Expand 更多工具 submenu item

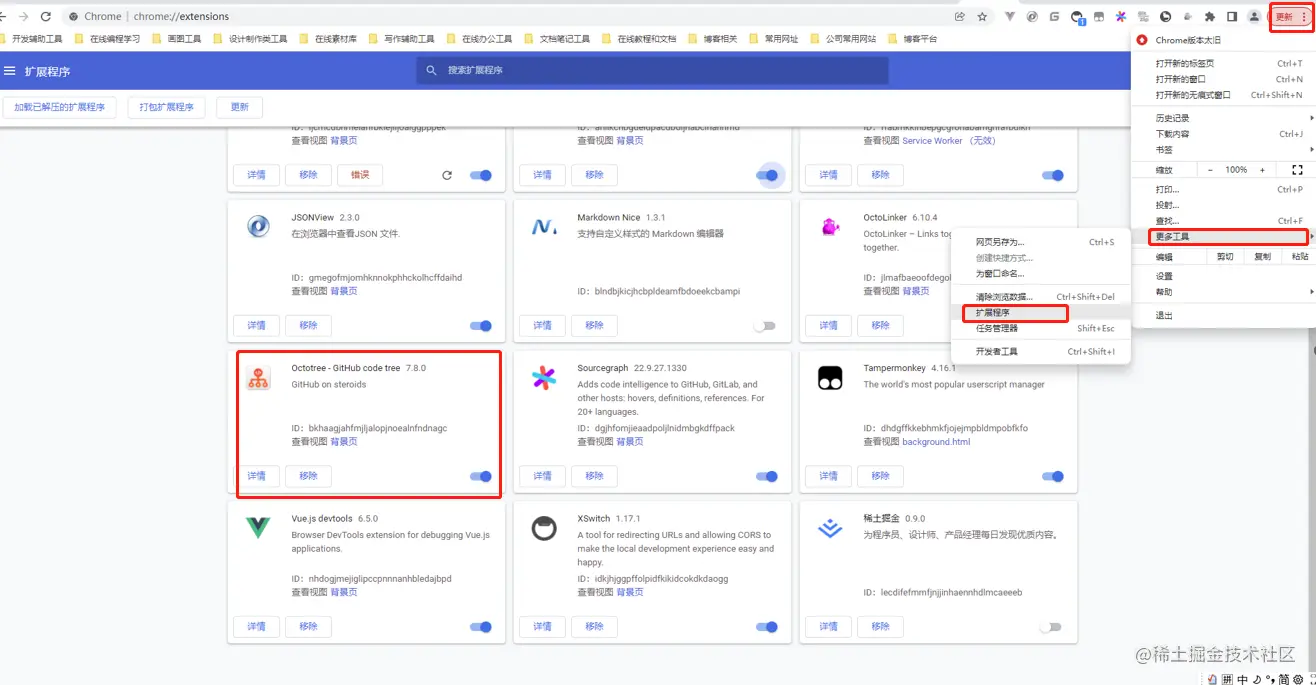1222,237
